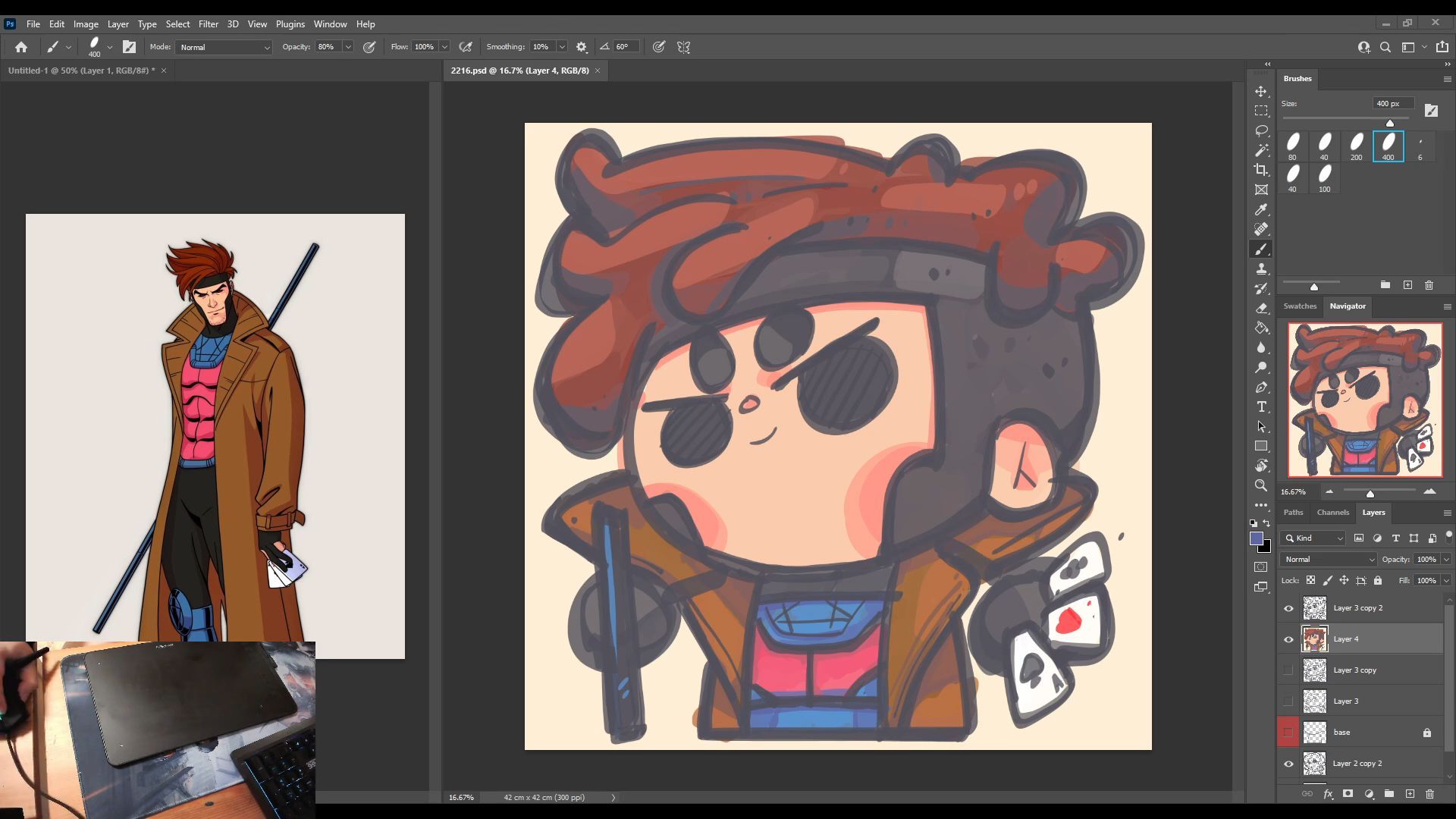Select the Crop tool
This screenshot has width=1456, height=819.
pyautogui.click(x=1261, y=170)
